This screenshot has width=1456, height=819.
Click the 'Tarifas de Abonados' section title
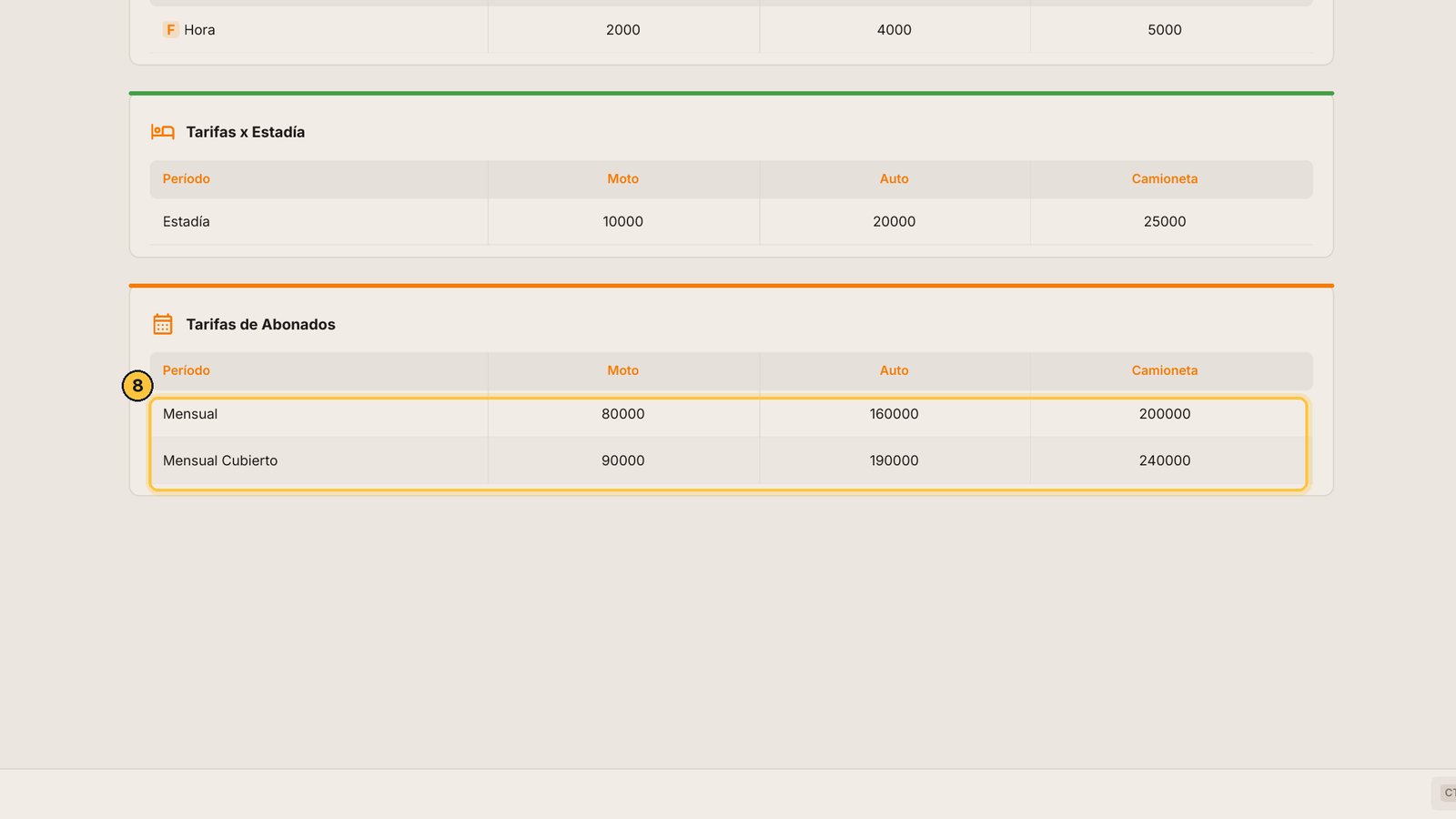pyautogui.click(x=261, y=324)
